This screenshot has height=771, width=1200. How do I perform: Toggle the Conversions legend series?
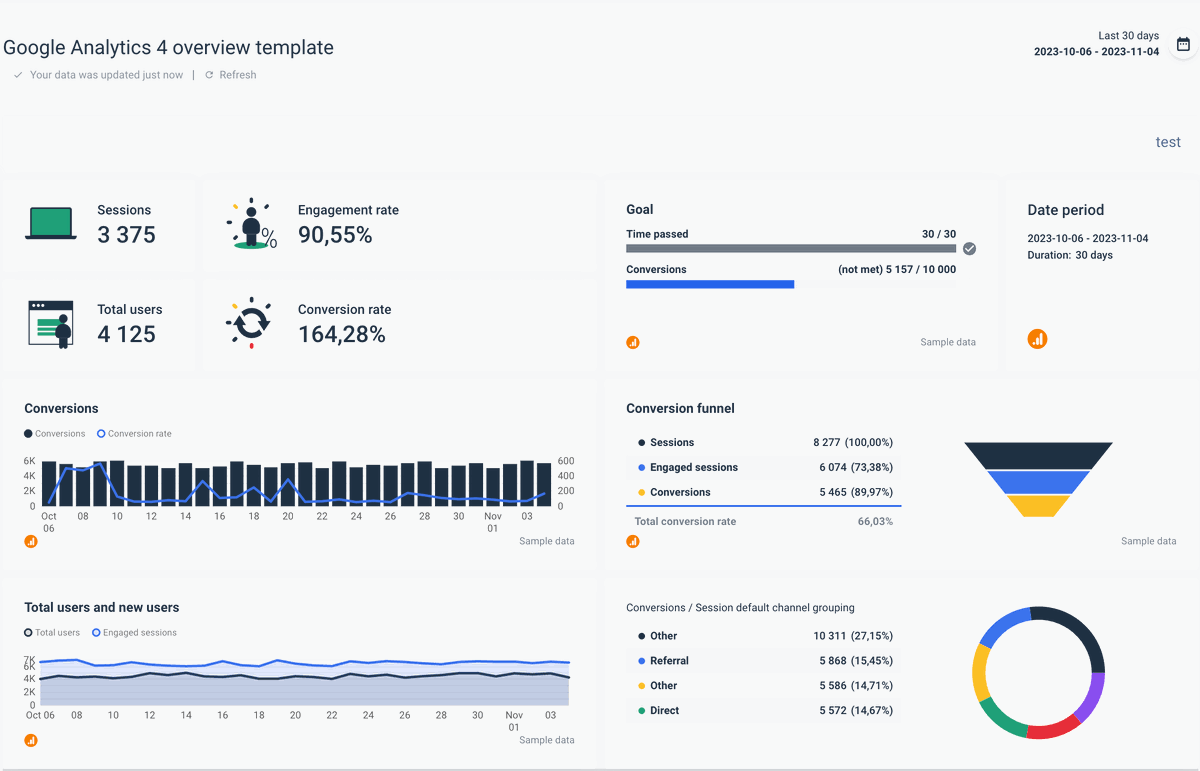pyautogui.click(x=55, y=434)
